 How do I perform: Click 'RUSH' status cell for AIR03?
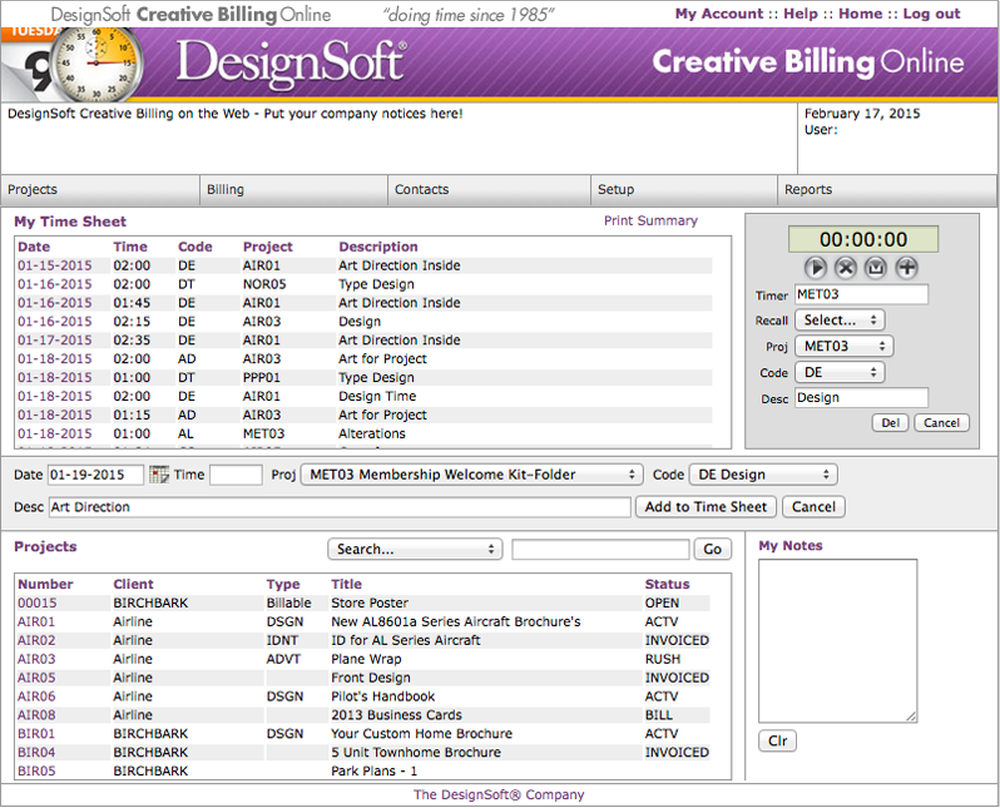click(x=663, y=659)
